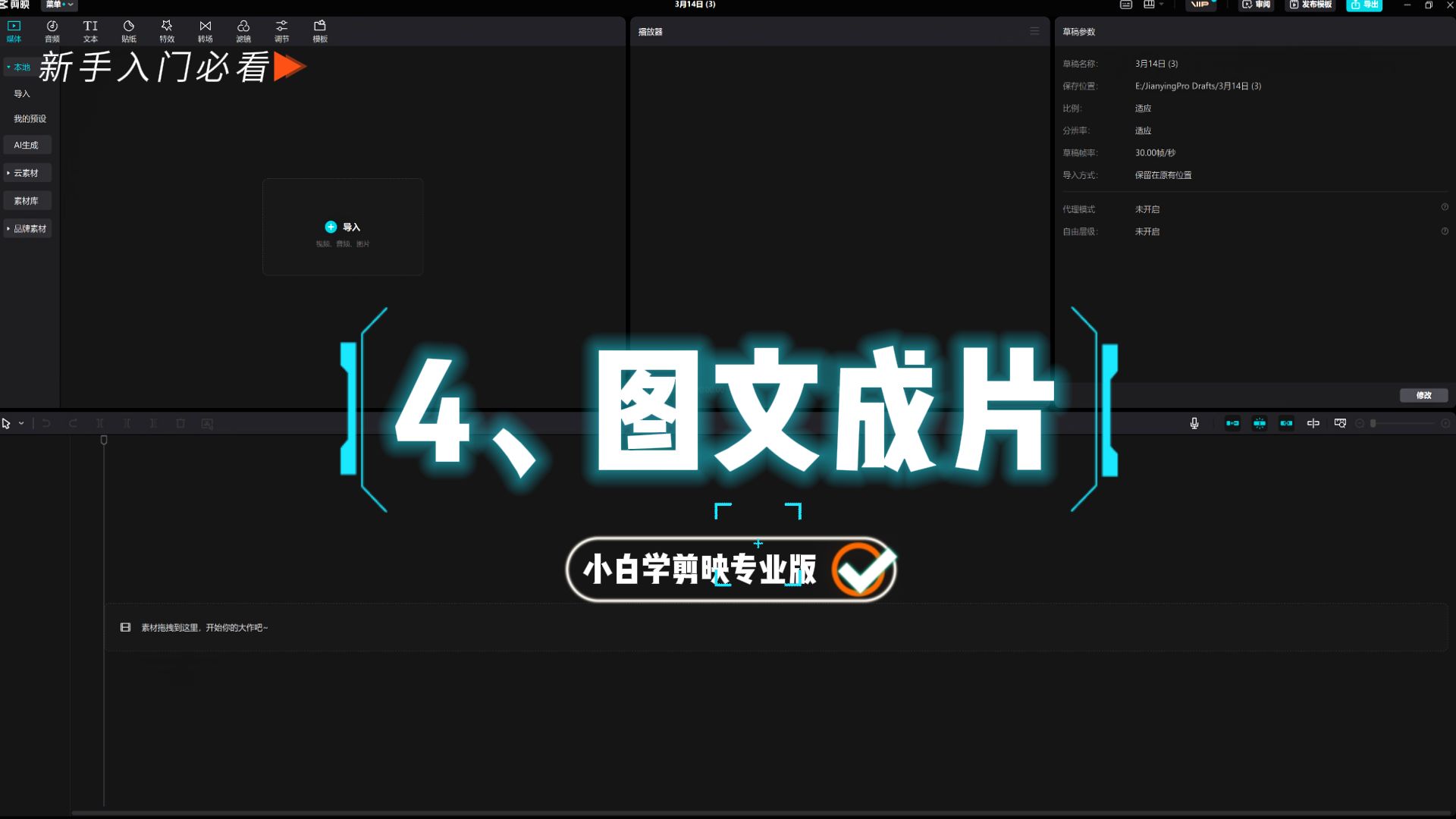Show help for 自由层级

(1445, 231)
